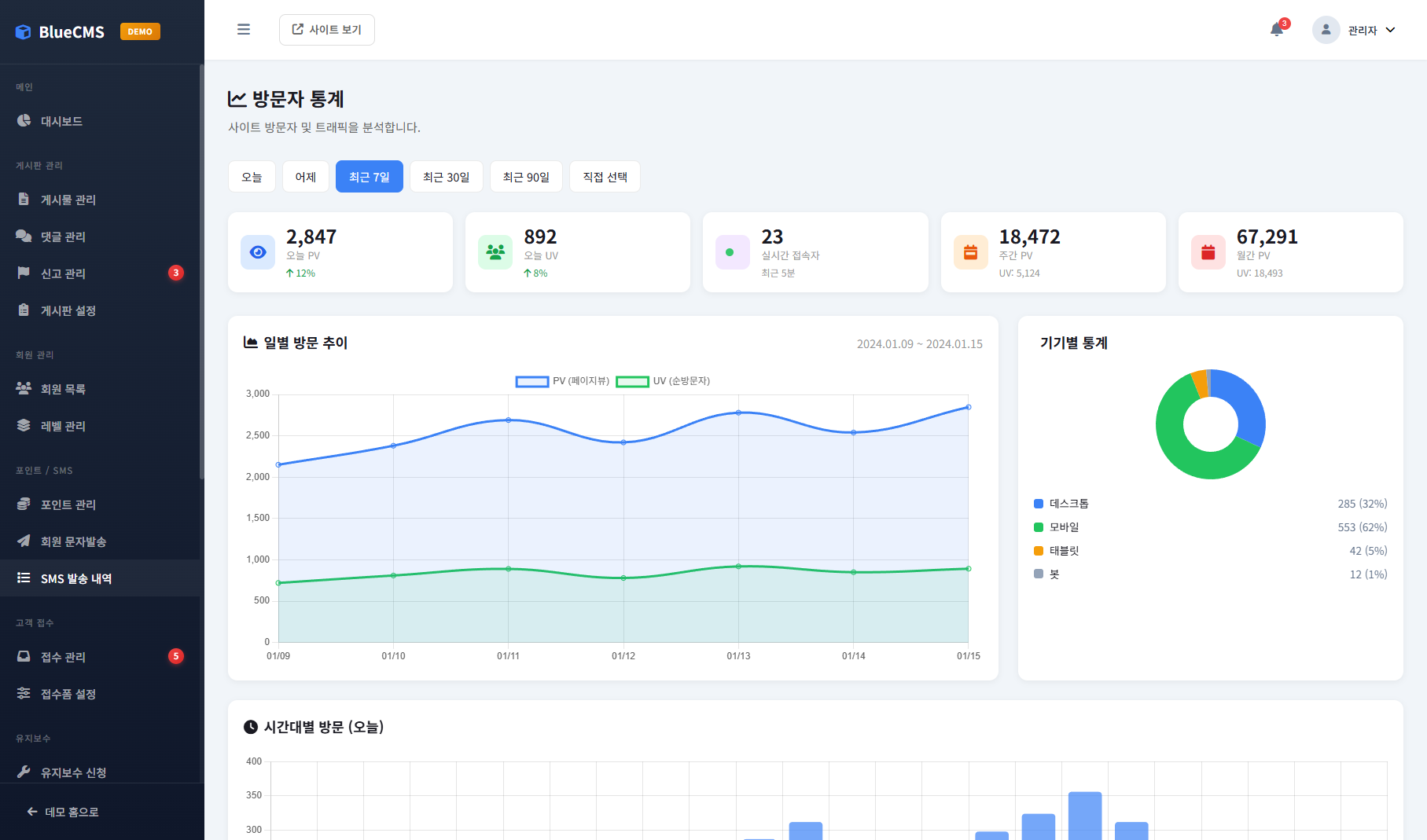Switch to the 최근 30일 tab
Image resolution: width=1427 pixels, height=840 pixels.
(x=446, y=177)
